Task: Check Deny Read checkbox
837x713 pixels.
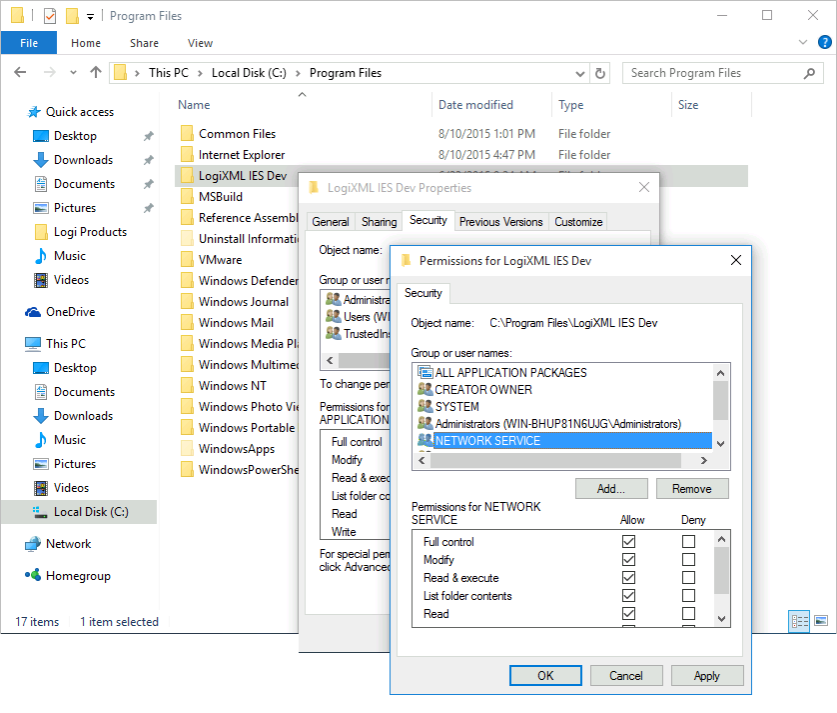Action: click(689, 613)
